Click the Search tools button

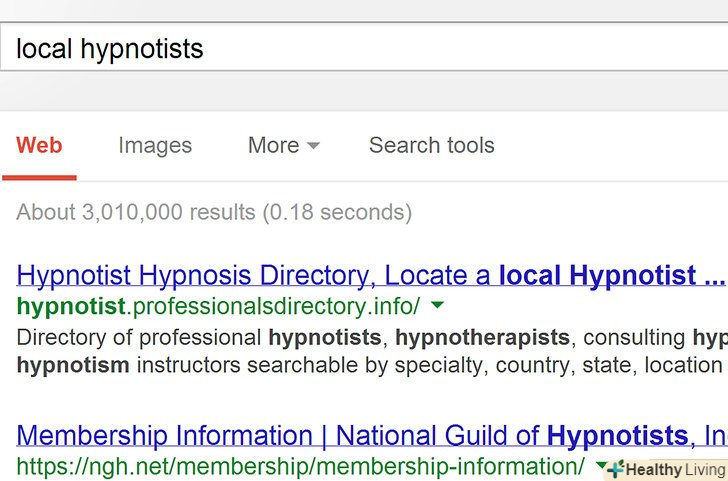[431, 145]
